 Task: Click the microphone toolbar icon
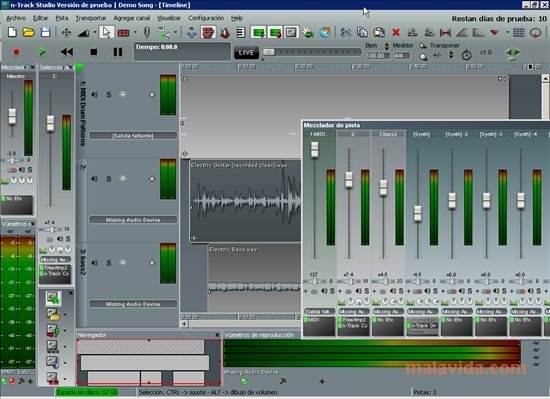click(x=147, y=33)
